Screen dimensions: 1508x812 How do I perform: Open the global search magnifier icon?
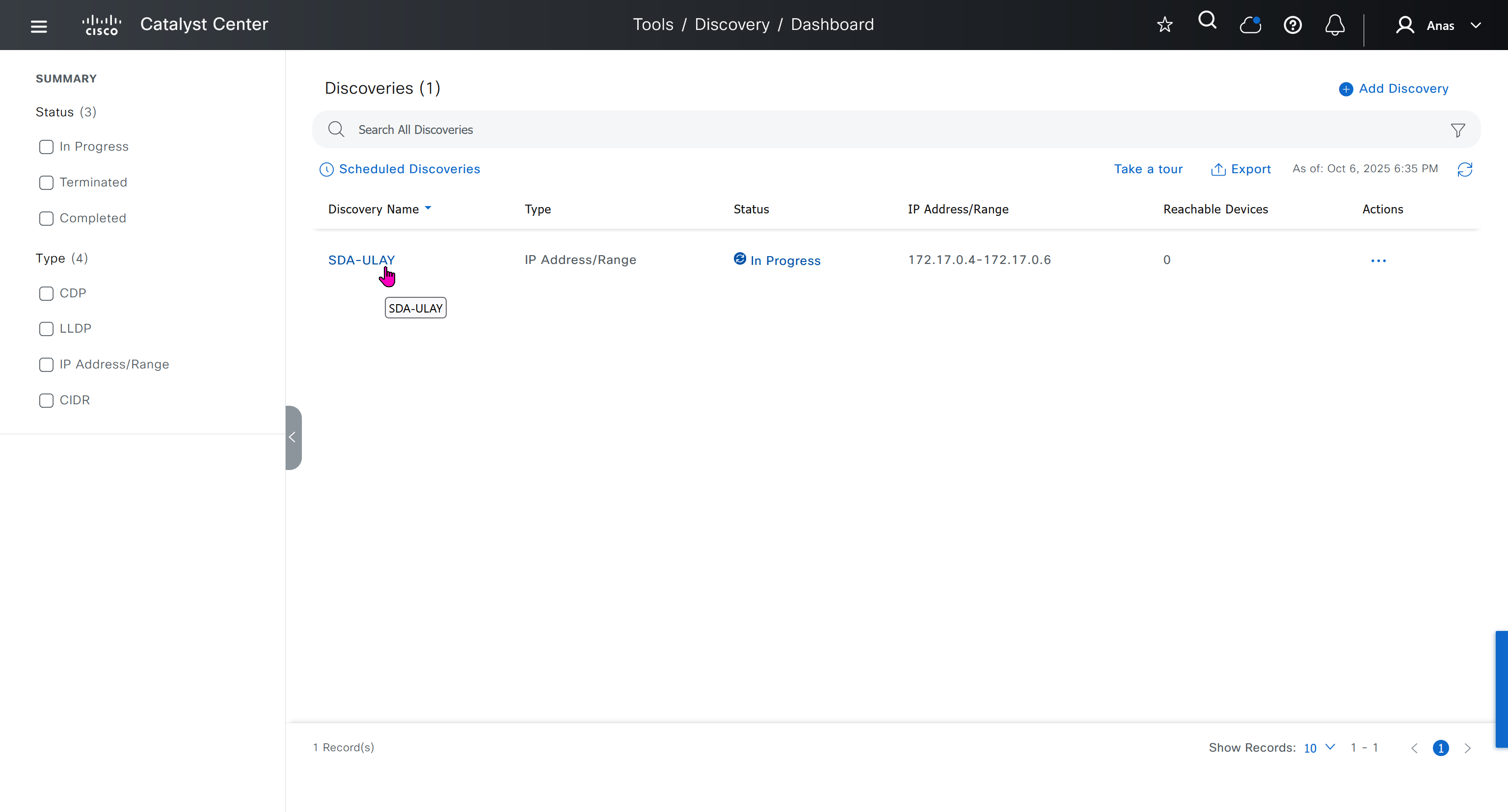(1207, 21)
